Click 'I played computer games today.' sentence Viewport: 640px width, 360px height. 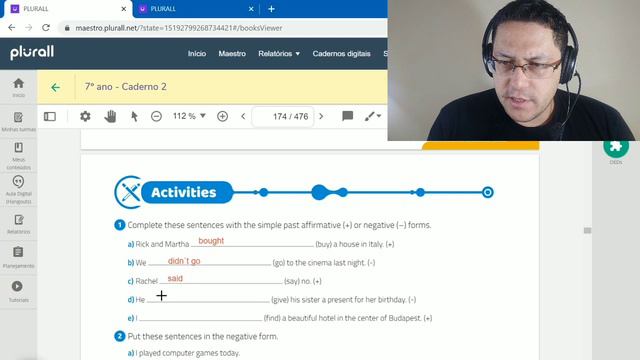click(187, 353)
